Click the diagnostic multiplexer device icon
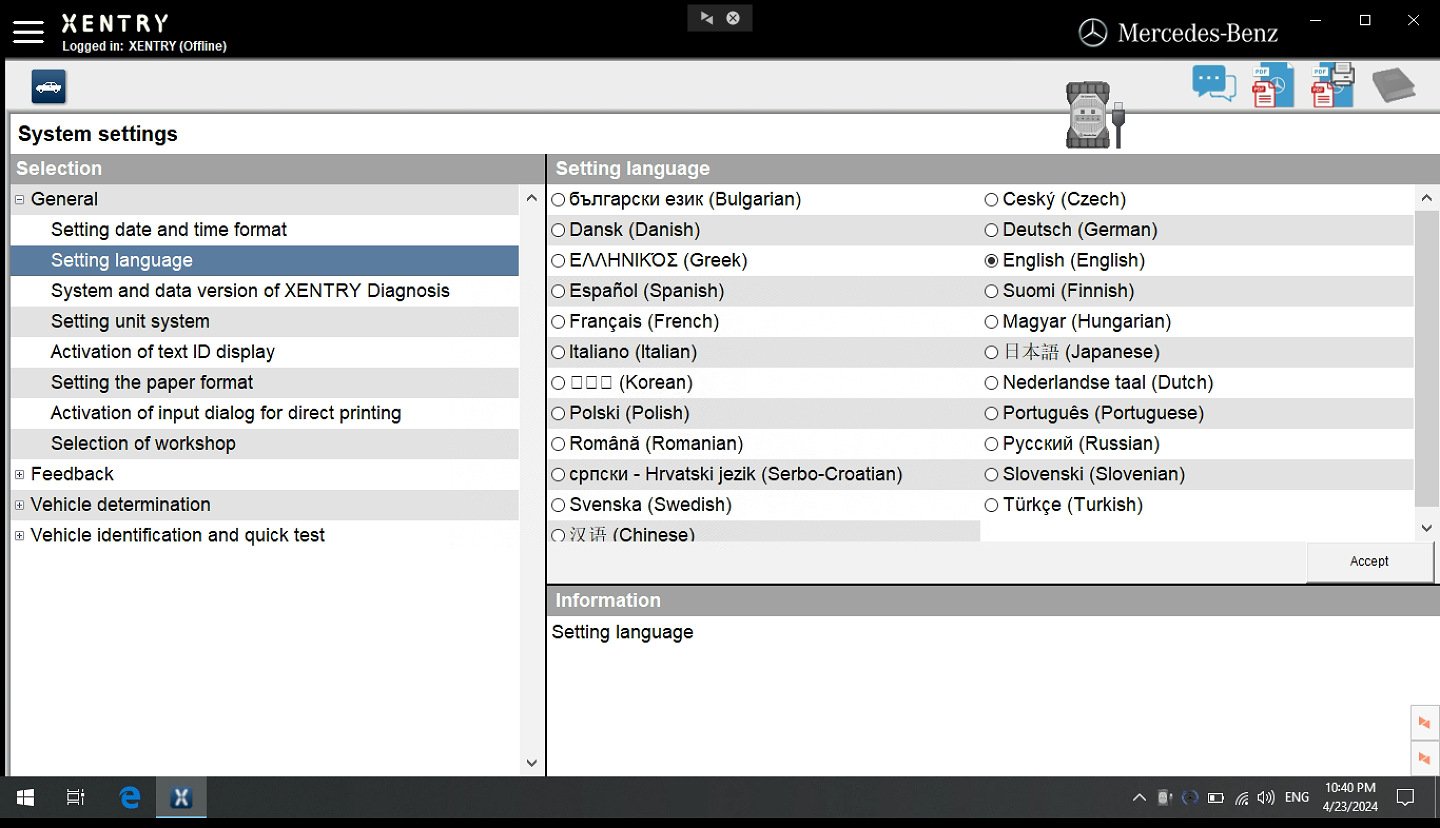 (x=1095, y=115)
